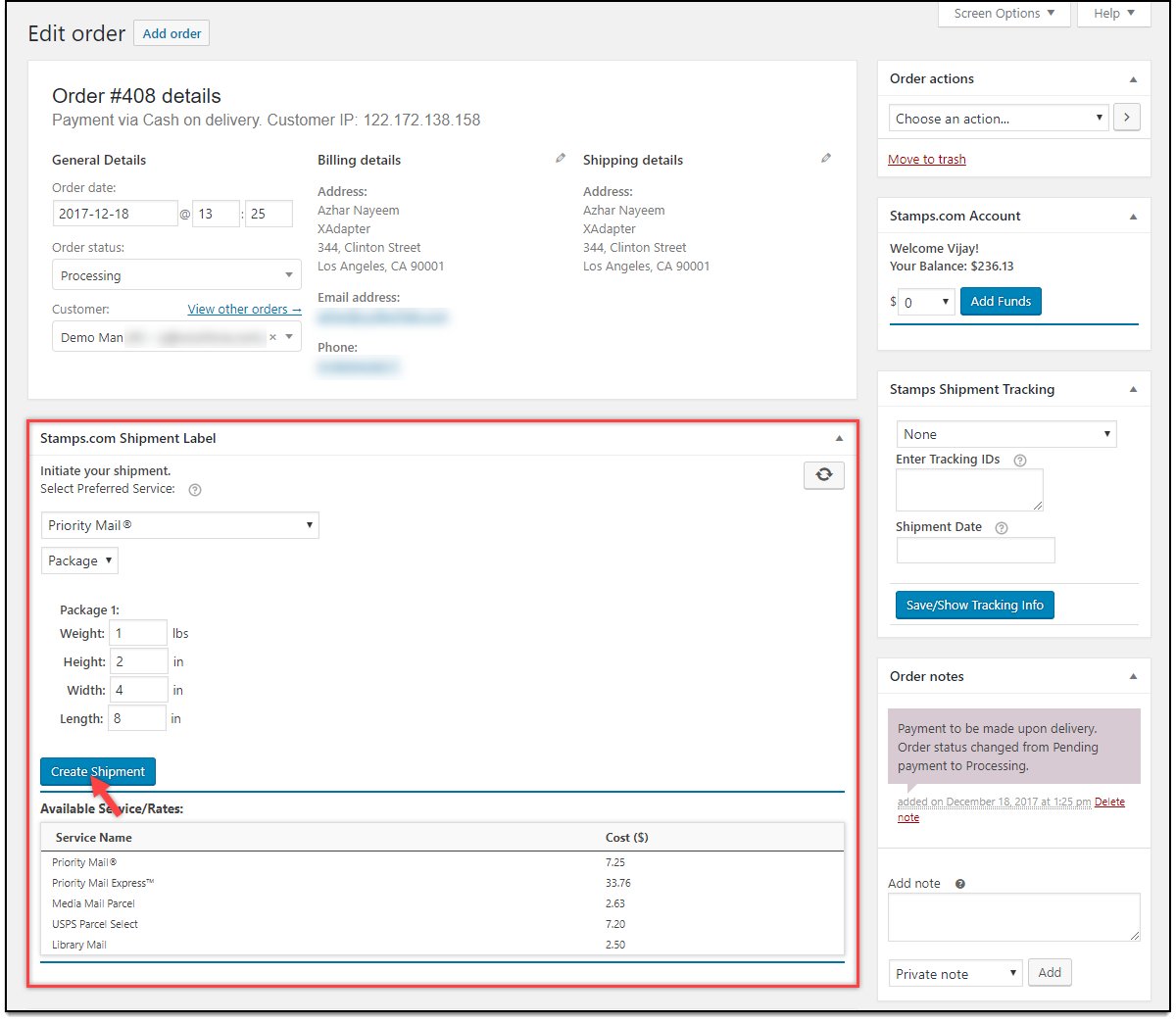Open help tooltip next to Shipment Date

1002,528
